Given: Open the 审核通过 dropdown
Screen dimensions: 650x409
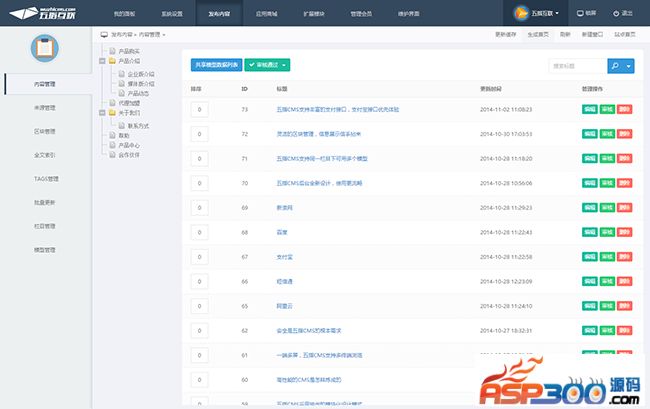Looking at the screenshot, I should tap(267, 65).
